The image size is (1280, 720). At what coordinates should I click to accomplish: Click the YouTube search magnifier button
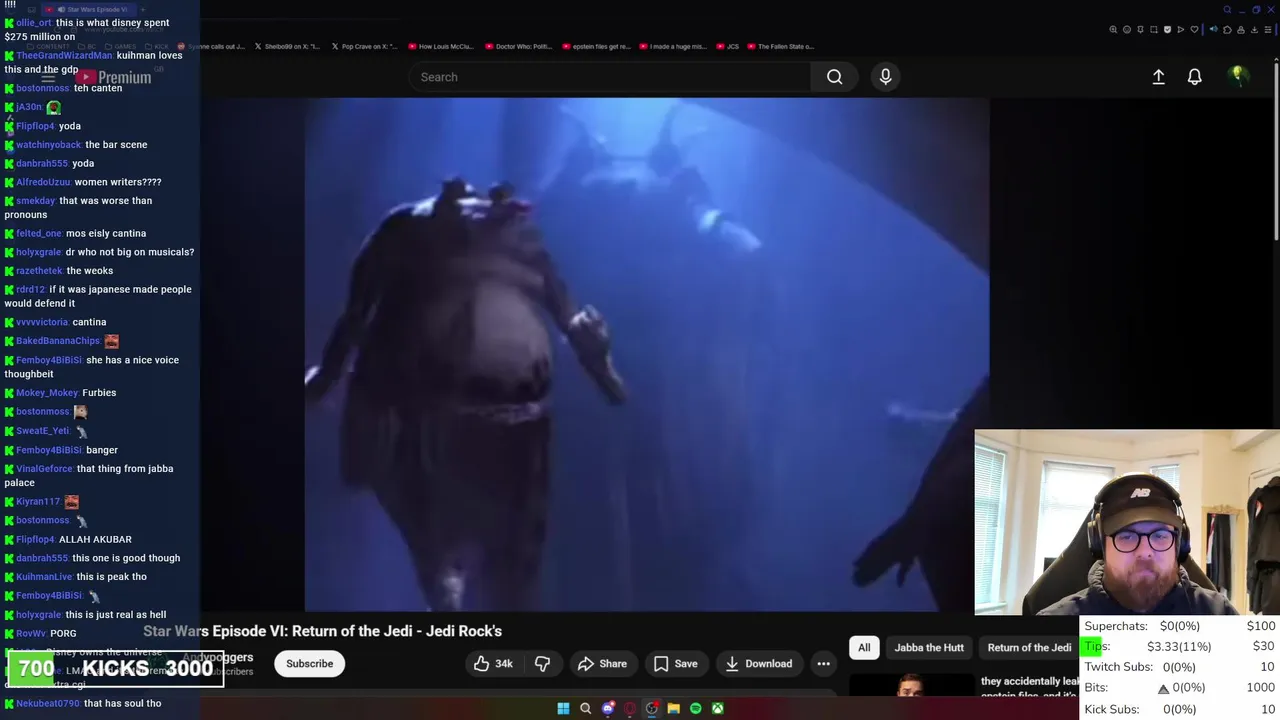point(834,77)
